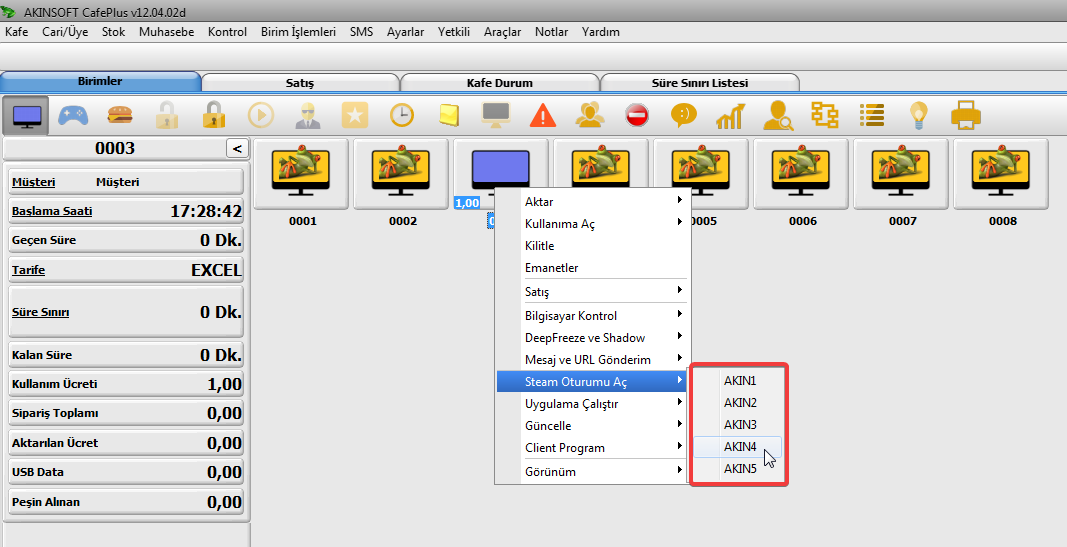
Task: Click the gray monitor toolbar icon
Action: coord(496,116)
